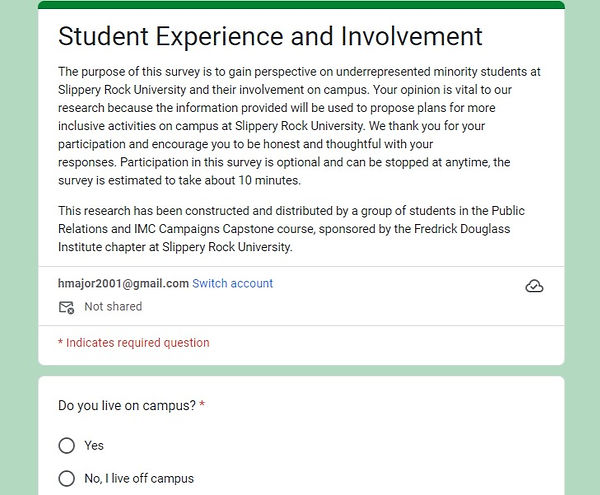Click the "Yes" option label text
Screen dimensions: 600x495
click(94, 445)
